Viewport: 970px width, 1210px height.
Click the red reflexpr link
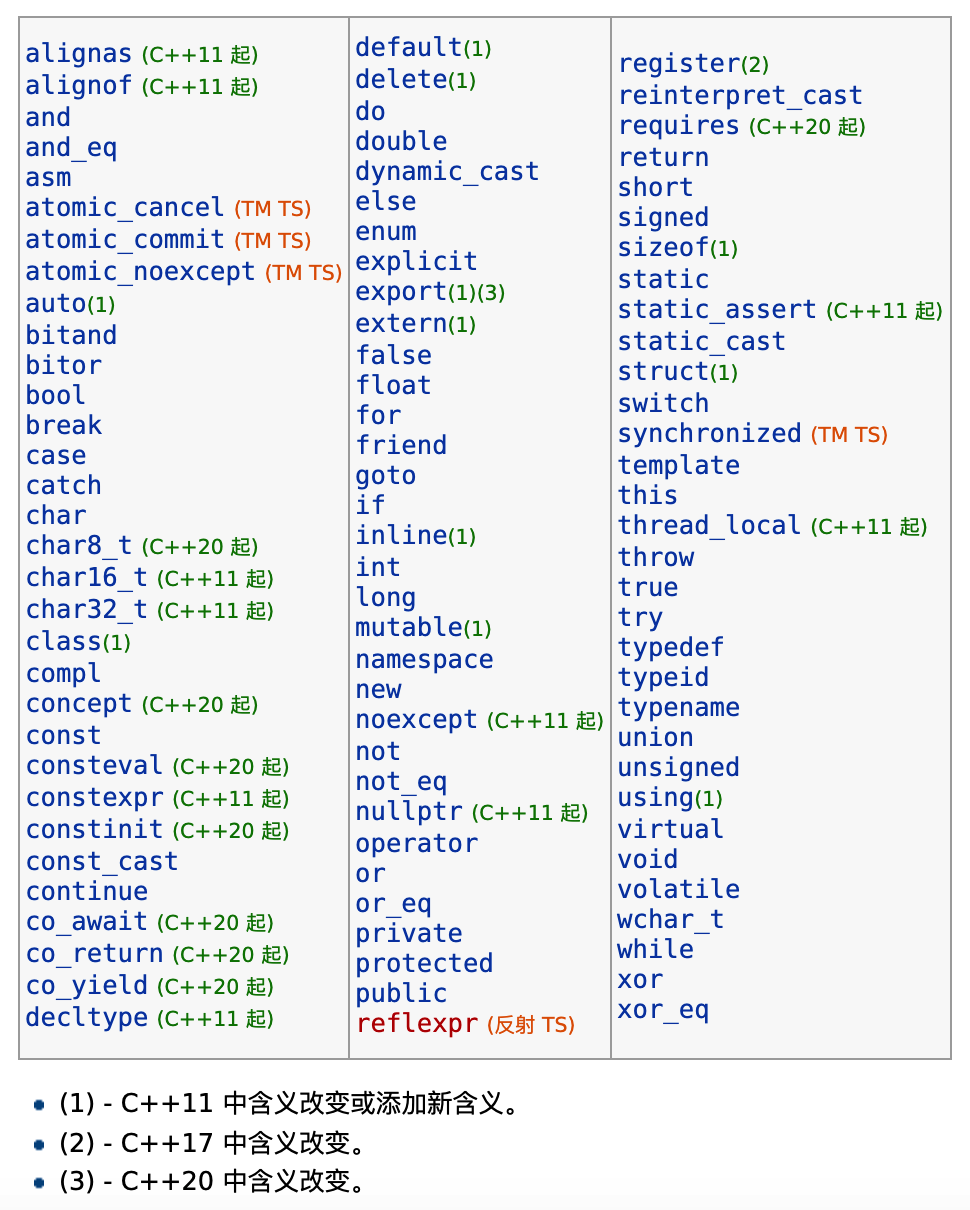[416, 1024]
